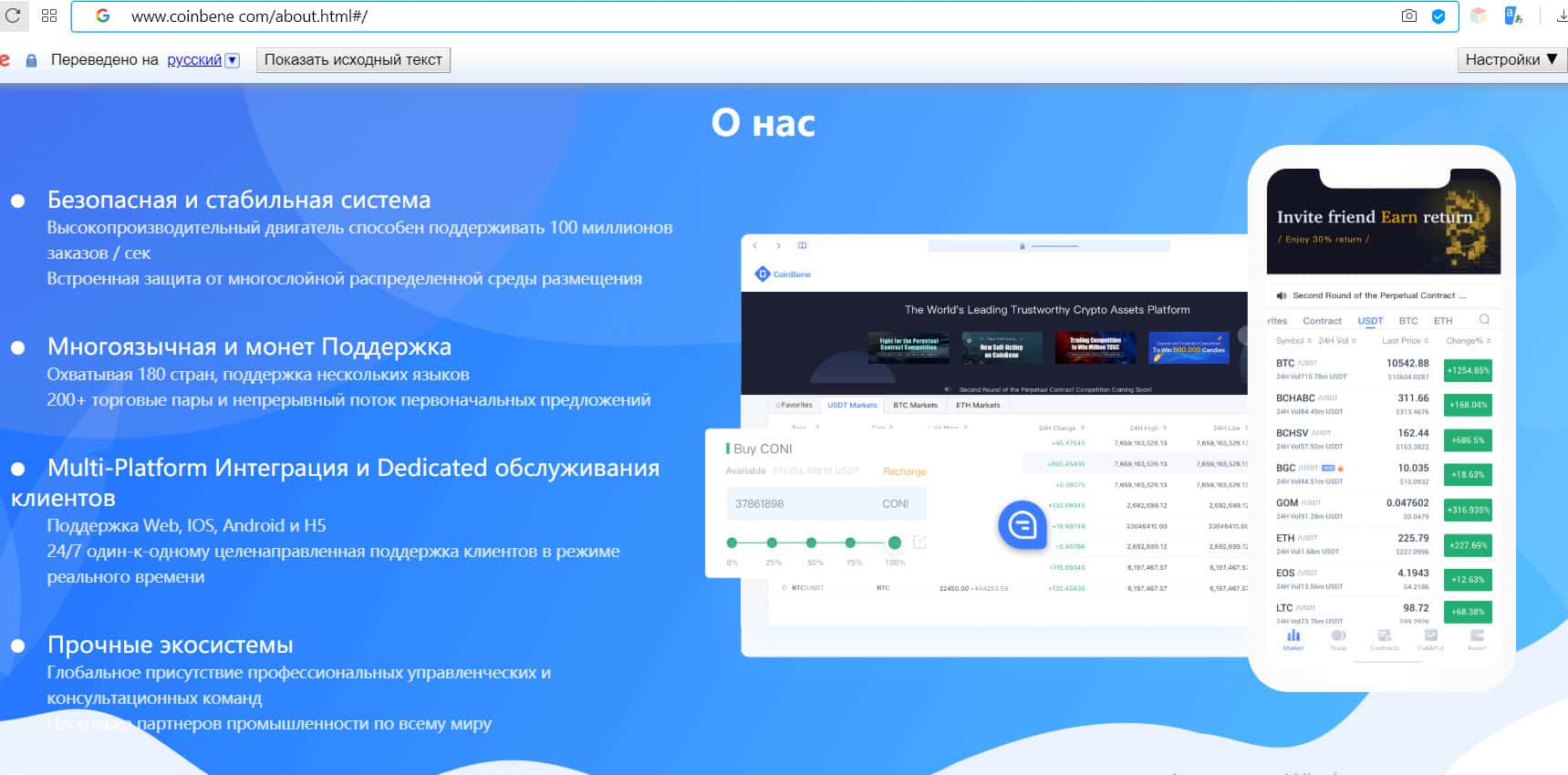Screen dimensions: 1568x775
Task: Click the lock icon in translation bar
Action: [31, 60]
